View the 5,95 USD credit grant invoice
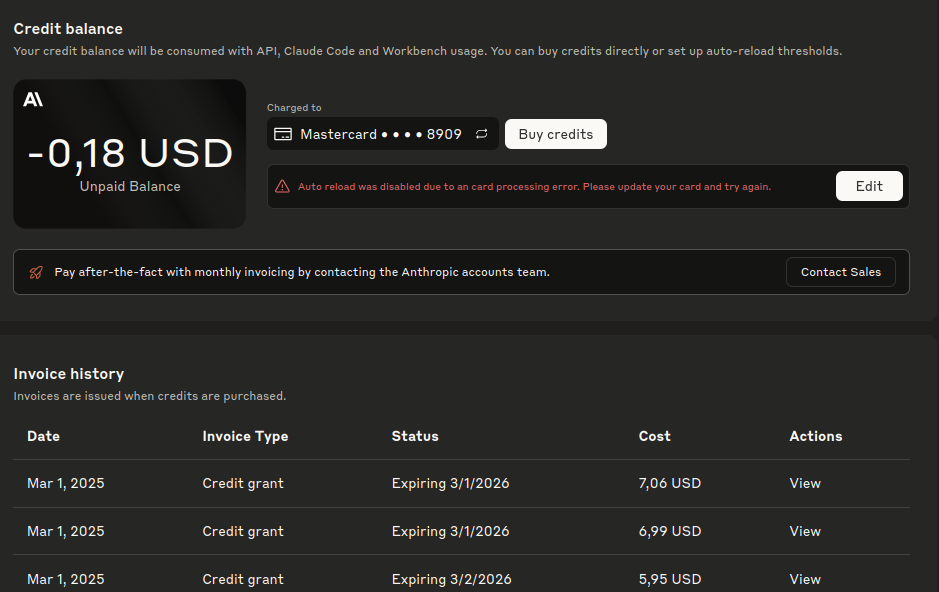The height and width of the screenshot is (592, 939). 804,579
